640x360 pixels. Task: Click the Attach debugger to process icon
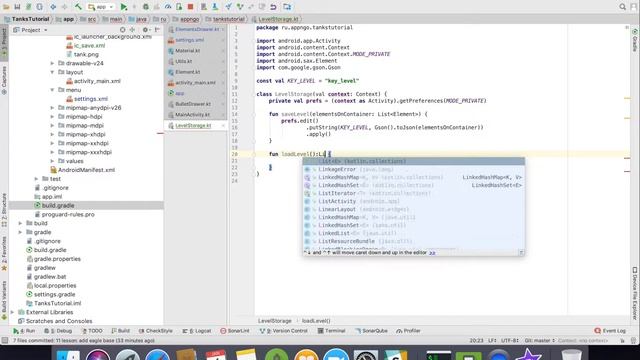[179, 7]
